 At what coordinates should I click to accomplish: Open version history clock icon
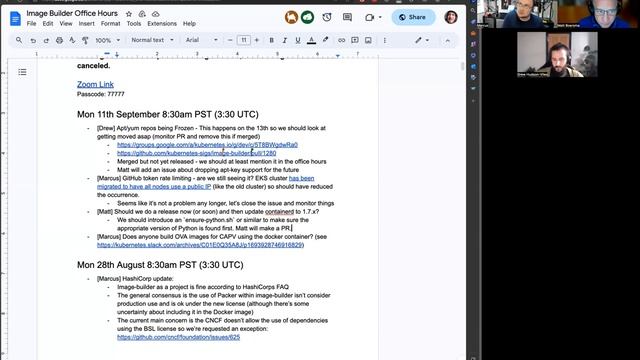327,17
